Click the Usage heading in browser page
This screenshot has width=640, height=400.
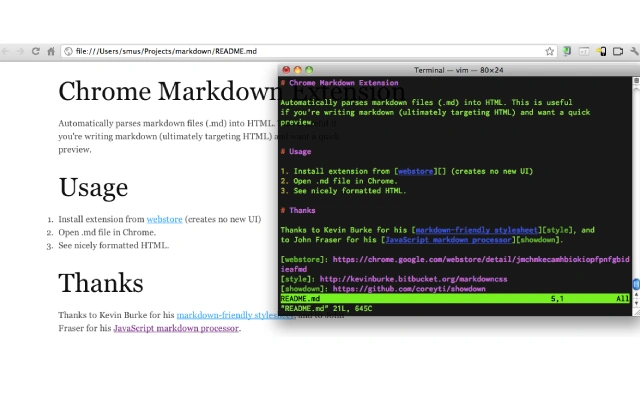[x=93, y=188]
